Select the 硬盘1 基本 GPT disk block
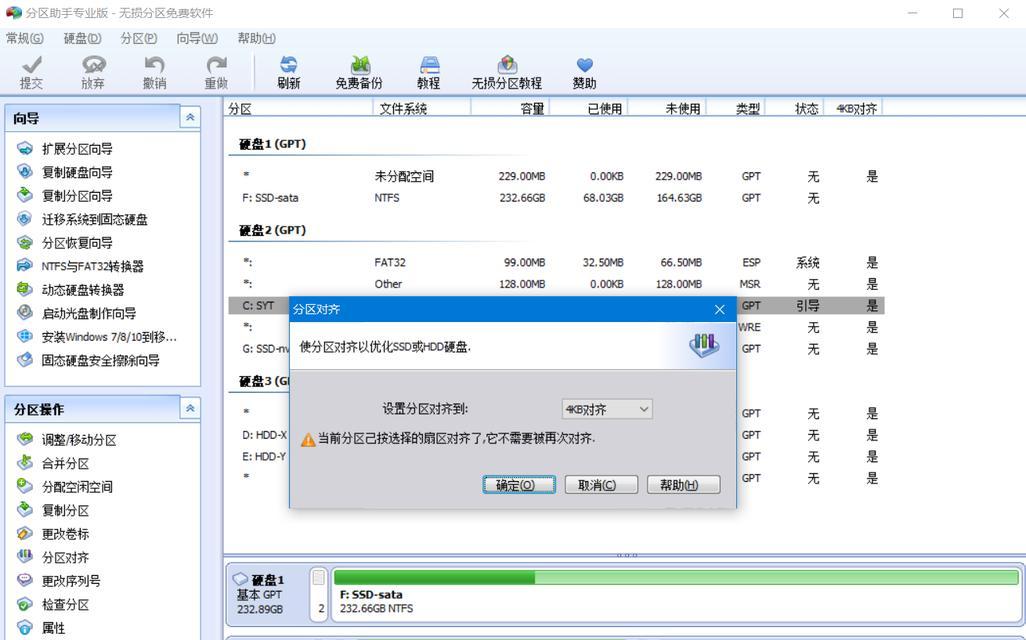1026x640 pixels. (268, 594)
